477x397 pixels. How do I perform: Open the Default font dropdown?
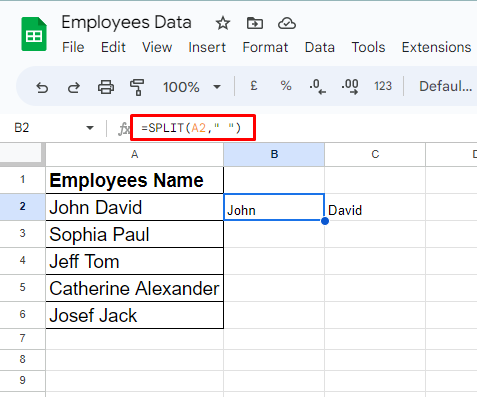pyautogui.click(x=446, y=86)
